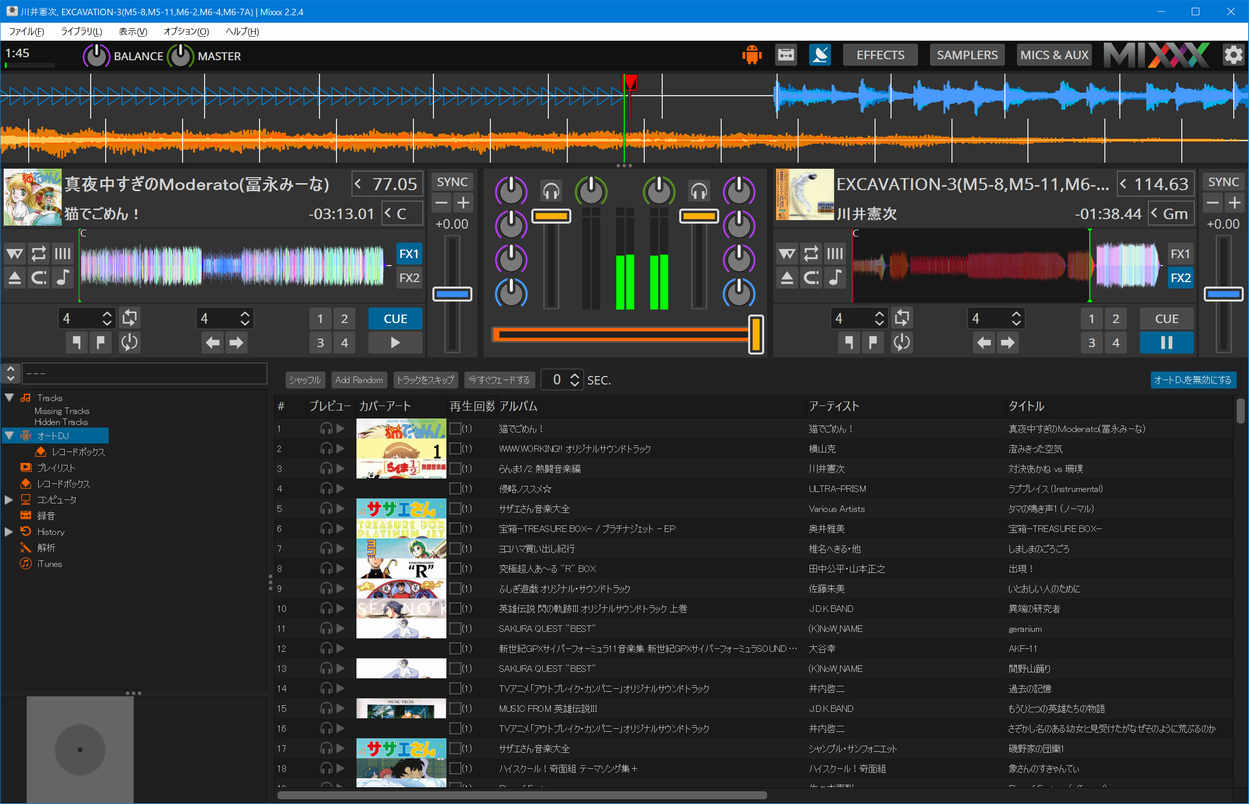Beatjump forward arrow on right deck
The width and height of the screenshot is (1249, 804).
pos(1008,343)
